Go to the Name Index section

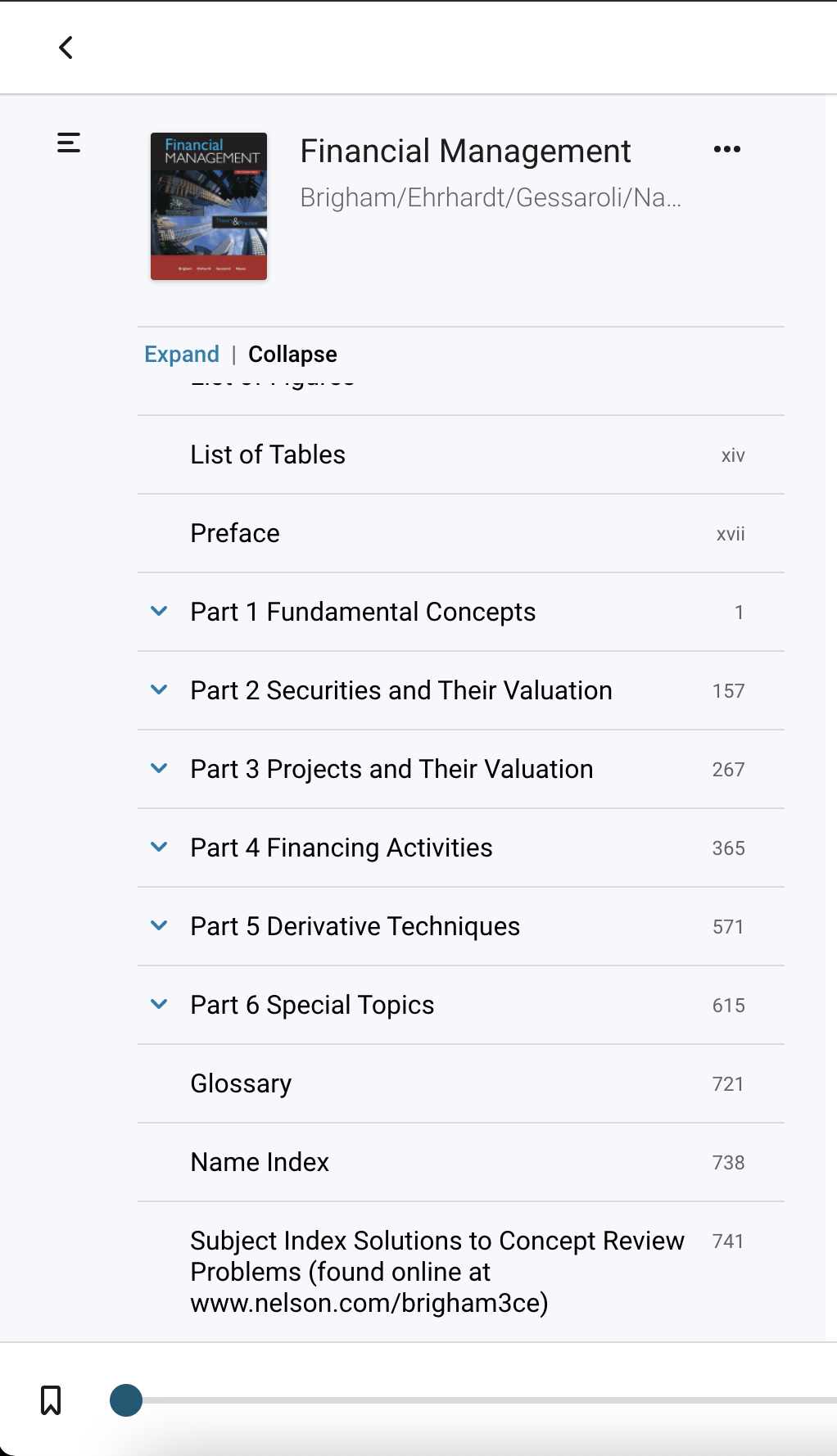pos(461,1162)
